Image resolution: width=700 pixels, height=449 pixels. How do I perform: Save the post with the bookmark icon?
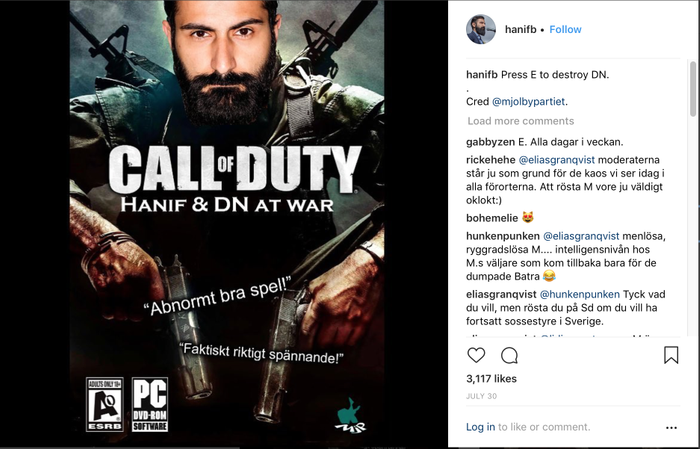(x=671, y=355)
